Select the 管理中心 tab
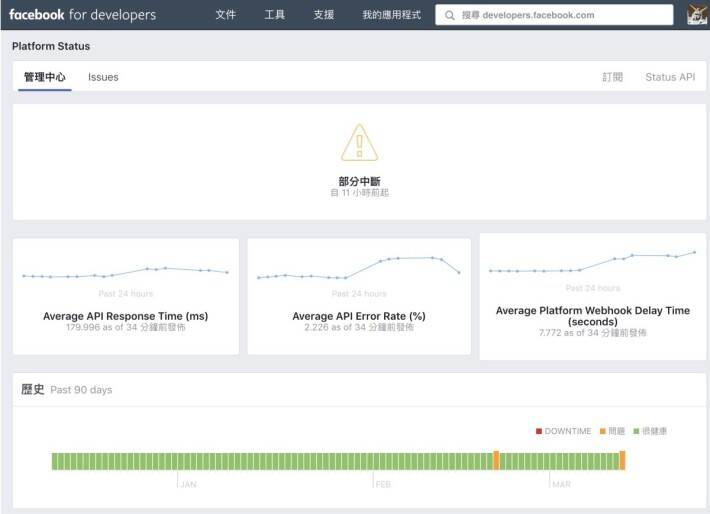This screenshot has width=710, height=514. pos(45,77)
